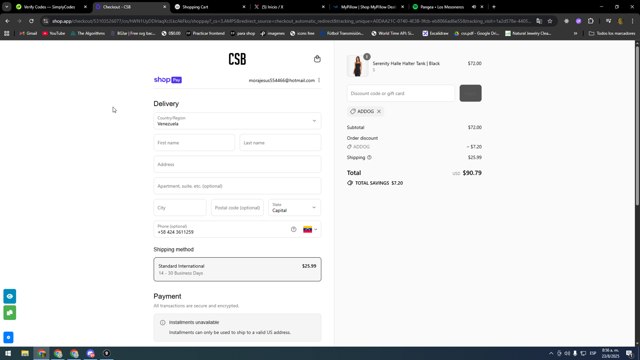This screenshot has height=360, width=640.
Task: Open phone country flag selector
Action: pyautogui.click(x=310, y=229)
